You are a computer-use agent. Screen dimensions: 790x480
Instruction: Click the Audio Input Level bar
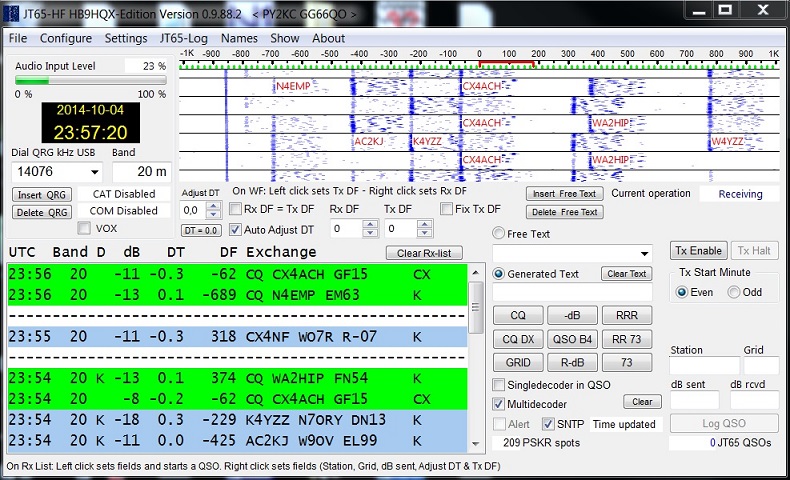click(x=91, y=80)
